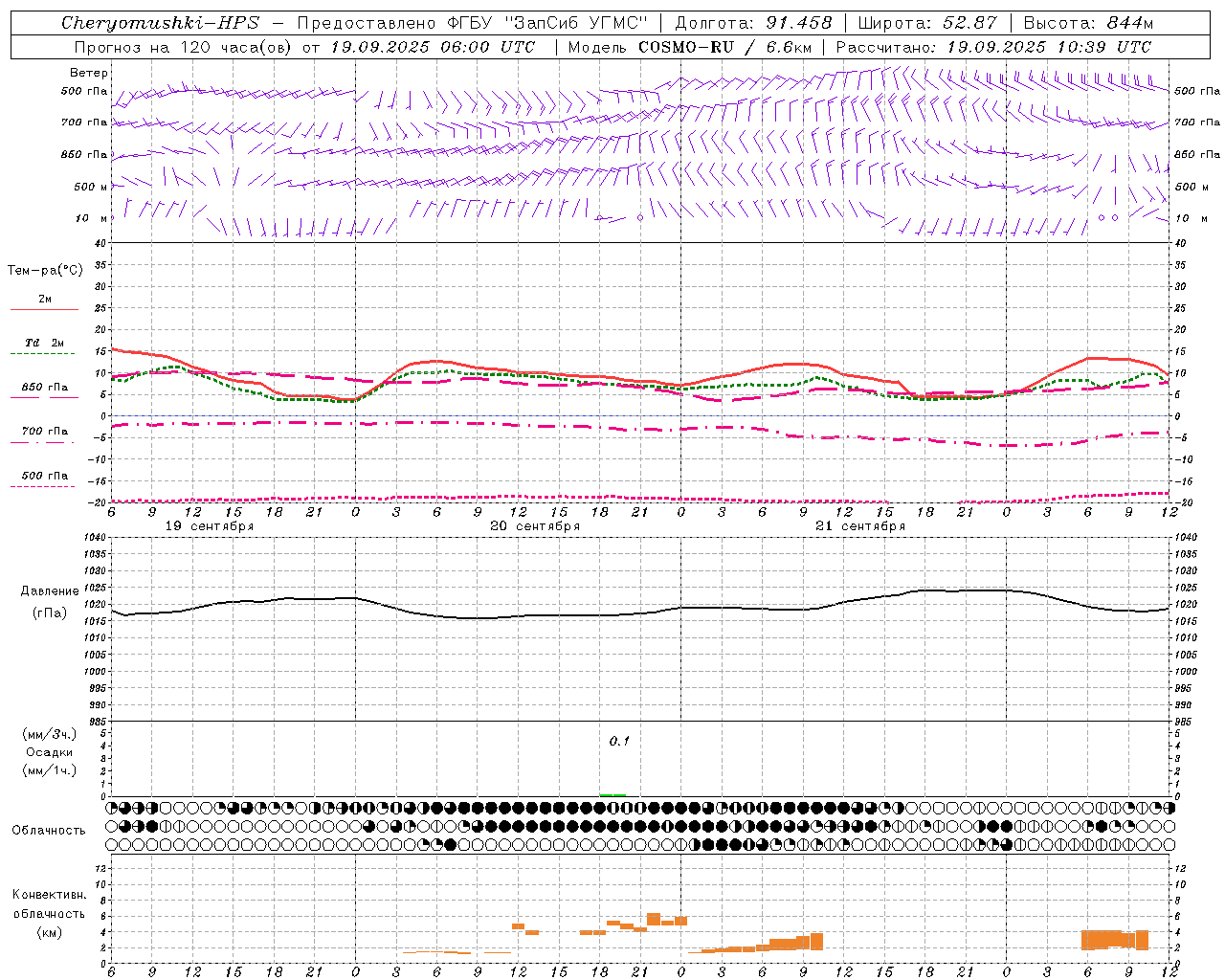
Task: Select the 'Высота: 844м' elevation text
Action: click(1088, 23)
